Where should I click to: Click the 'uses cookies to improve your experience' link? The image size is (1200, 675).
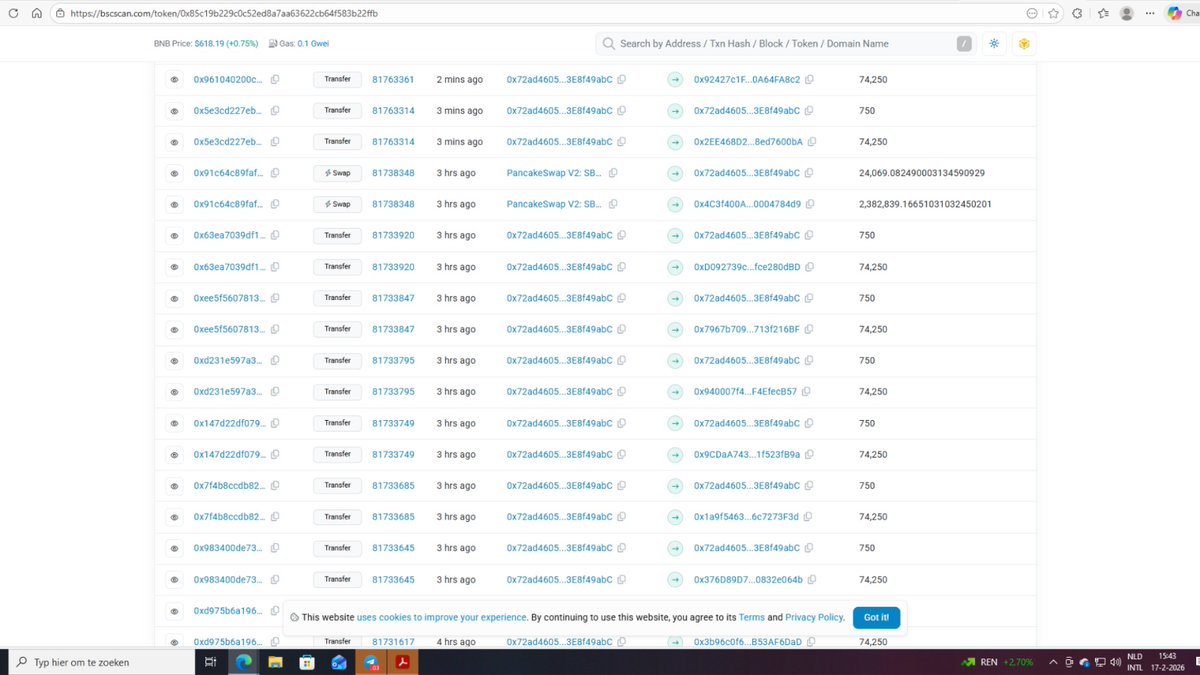(441, 618)
